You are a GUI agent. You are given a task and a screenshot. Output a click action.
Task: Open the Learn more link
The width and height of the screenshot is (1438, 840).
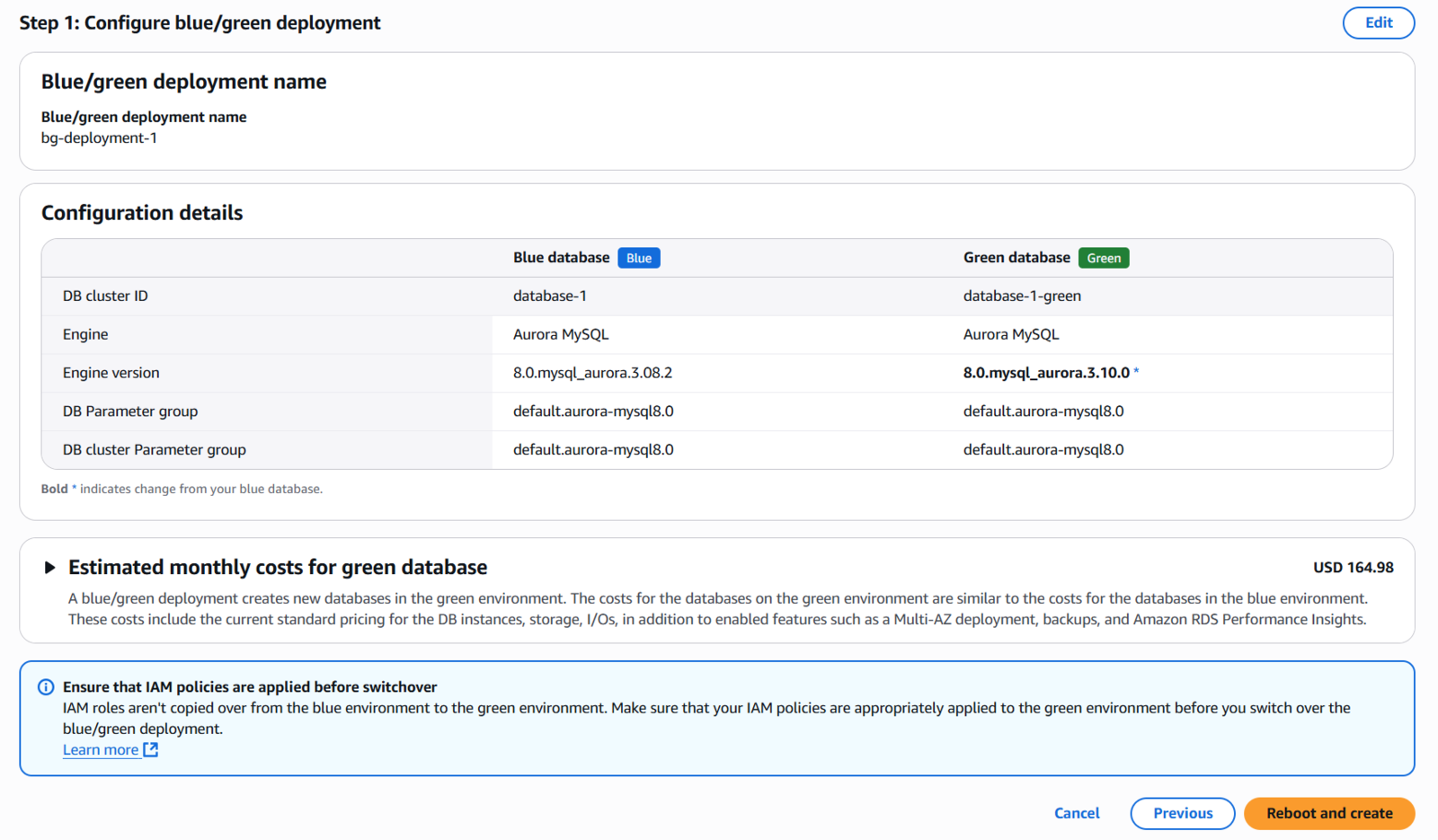coord(101,750)
